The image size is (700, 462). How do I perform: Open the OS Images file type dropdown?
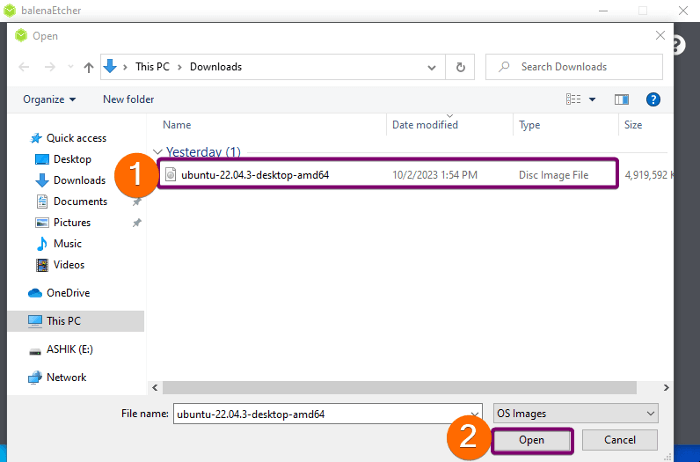click(x=575, y=413)
